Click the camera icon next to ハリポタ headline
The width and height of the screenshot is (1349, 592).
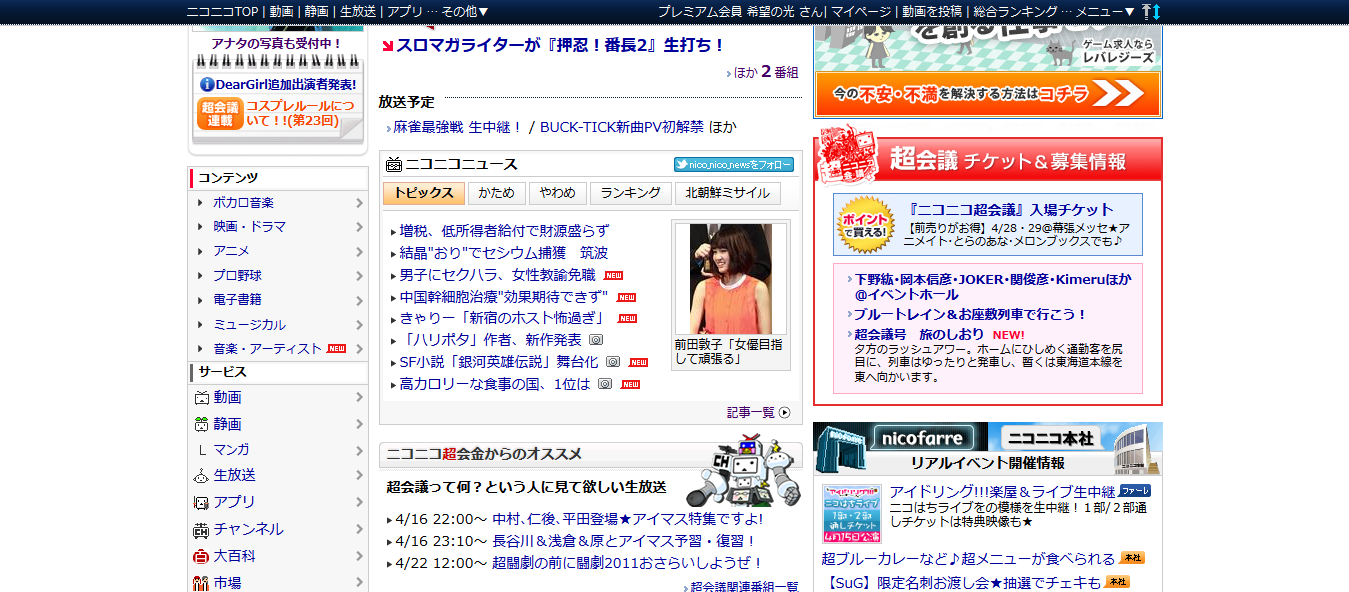(596, 340)
